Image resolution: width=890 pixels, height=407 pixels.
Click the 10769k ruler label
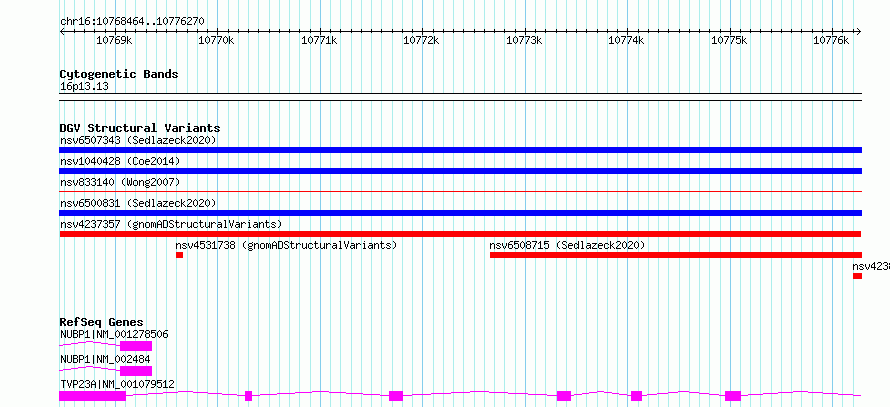[x=114, y=40]
